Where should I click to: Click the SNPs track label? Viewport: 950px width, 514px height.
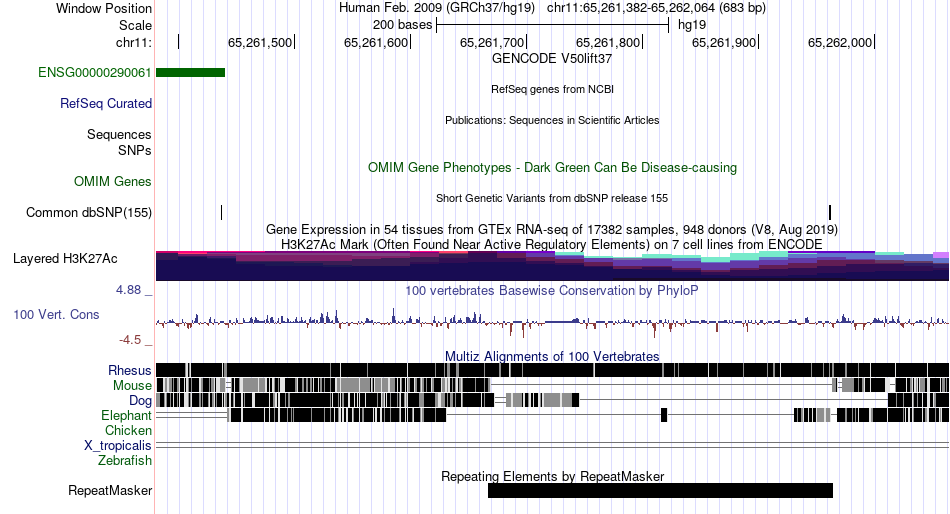[x=135, y=150]
